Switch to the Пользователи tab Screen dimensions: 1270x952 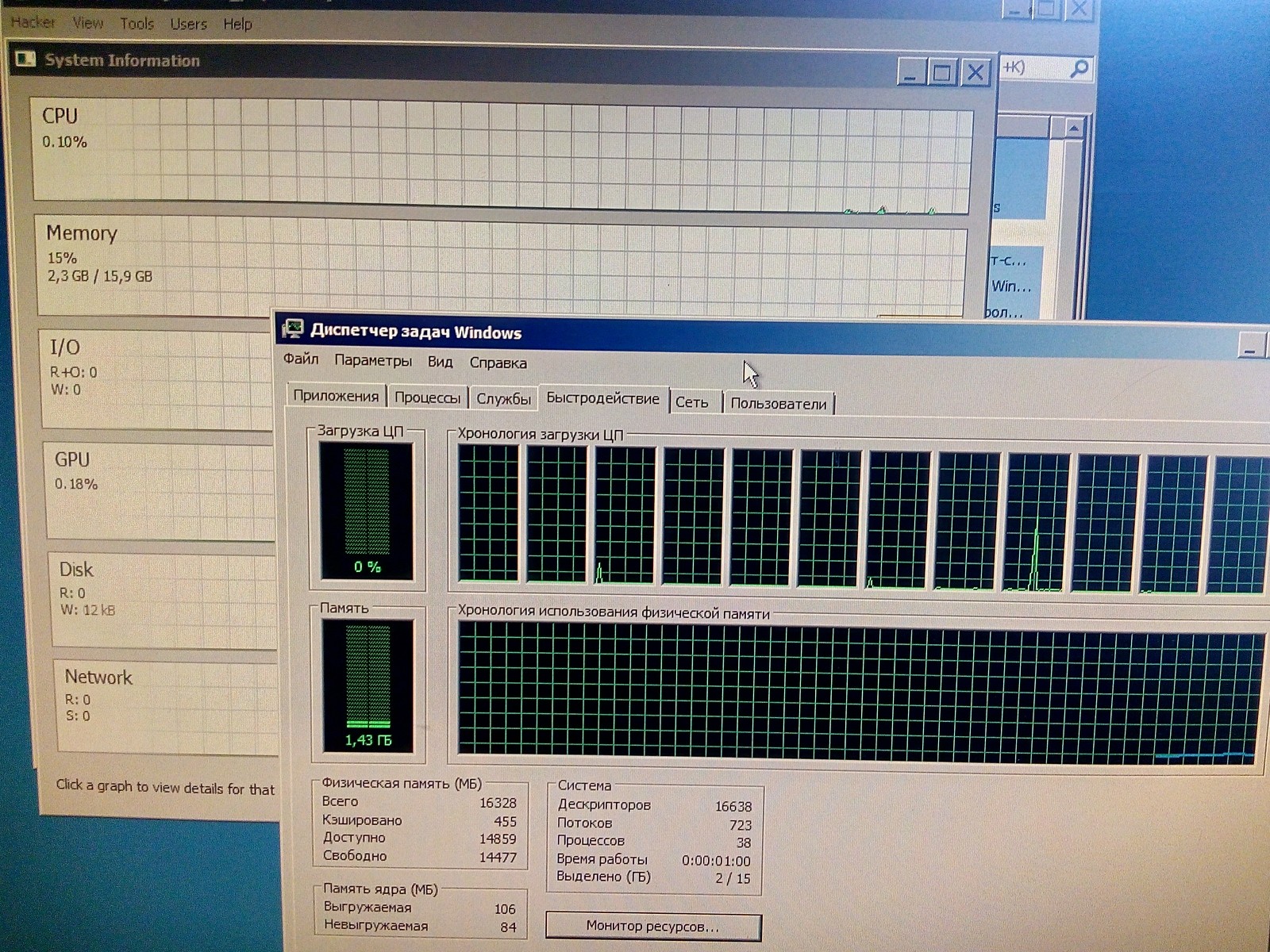[779, 404]
